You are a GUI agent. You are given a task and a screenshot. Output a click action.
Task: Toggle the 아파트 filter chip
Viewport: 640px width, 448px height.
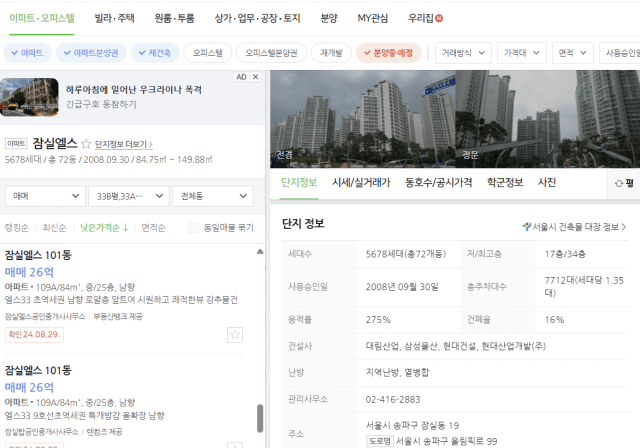pos(27,53)
